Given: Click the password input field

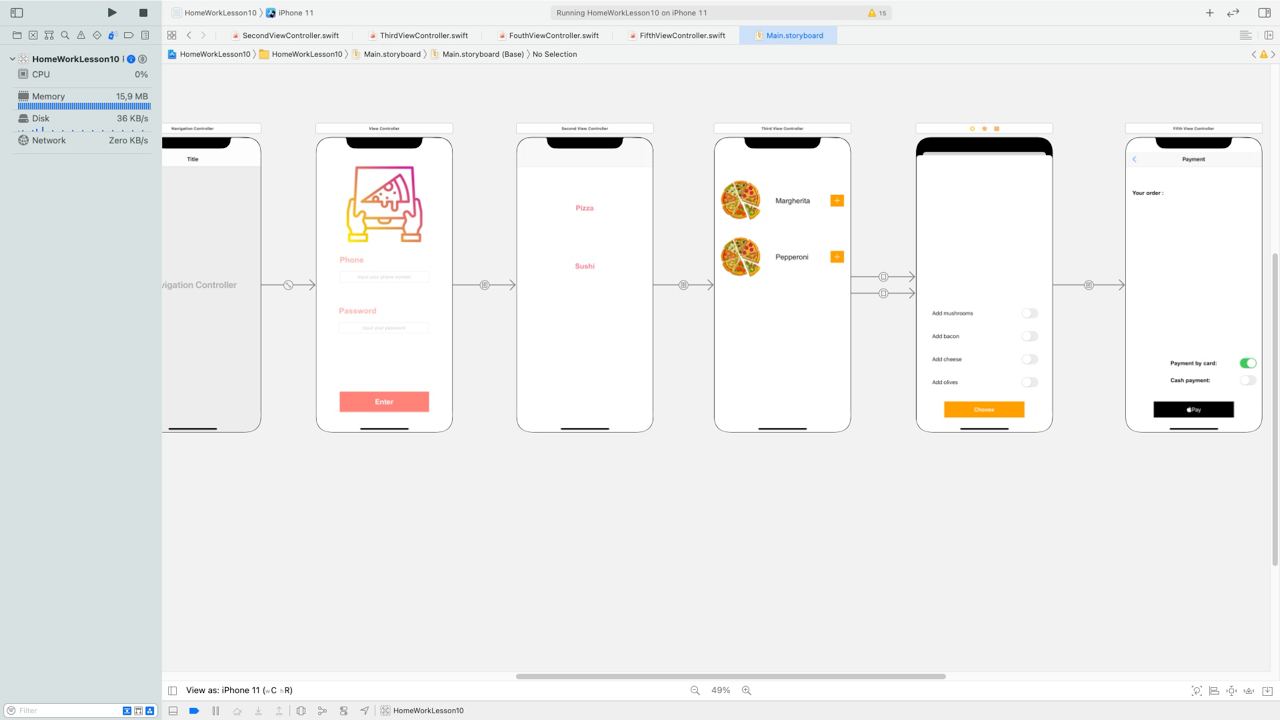Looking at the screenshot, I should [x=384, y=328].
